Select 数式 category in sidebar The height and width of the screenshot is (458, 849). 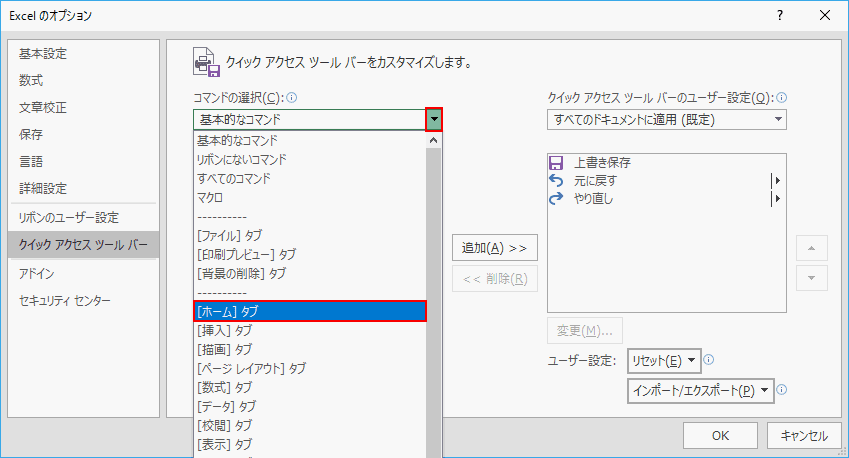tap(83, 81)
